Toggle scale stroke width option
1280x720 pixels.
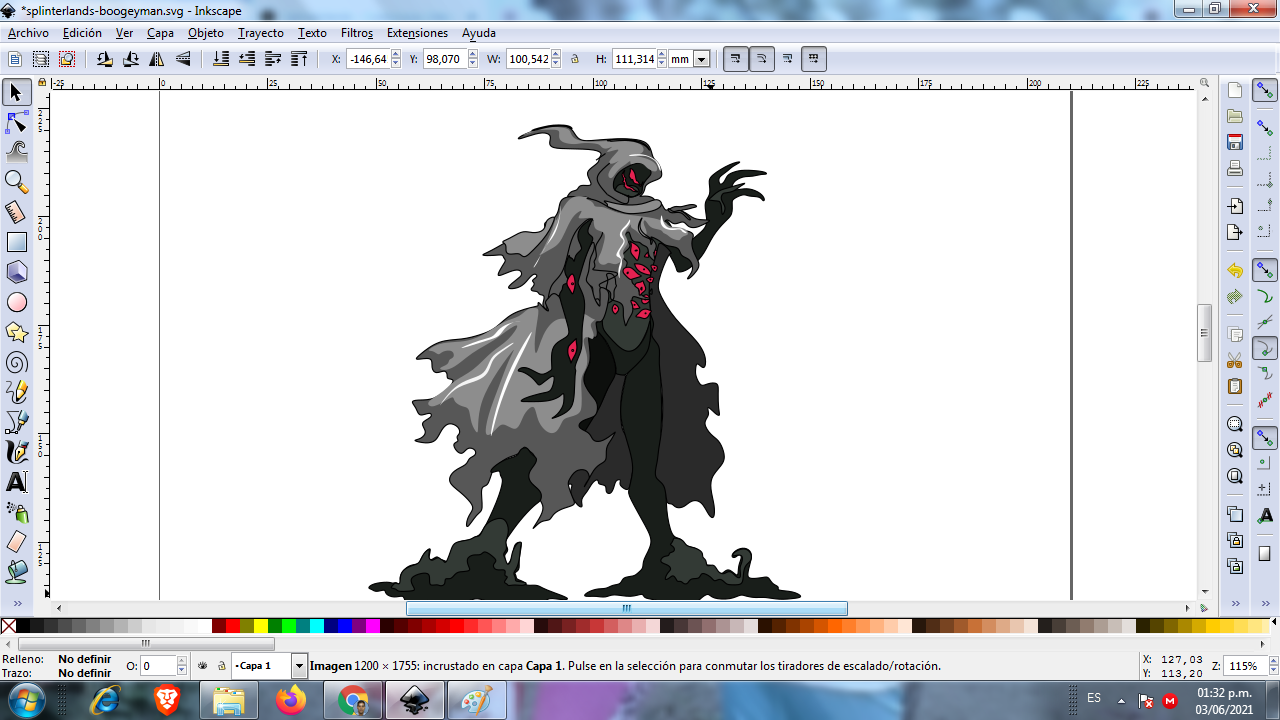pos(736,59)
